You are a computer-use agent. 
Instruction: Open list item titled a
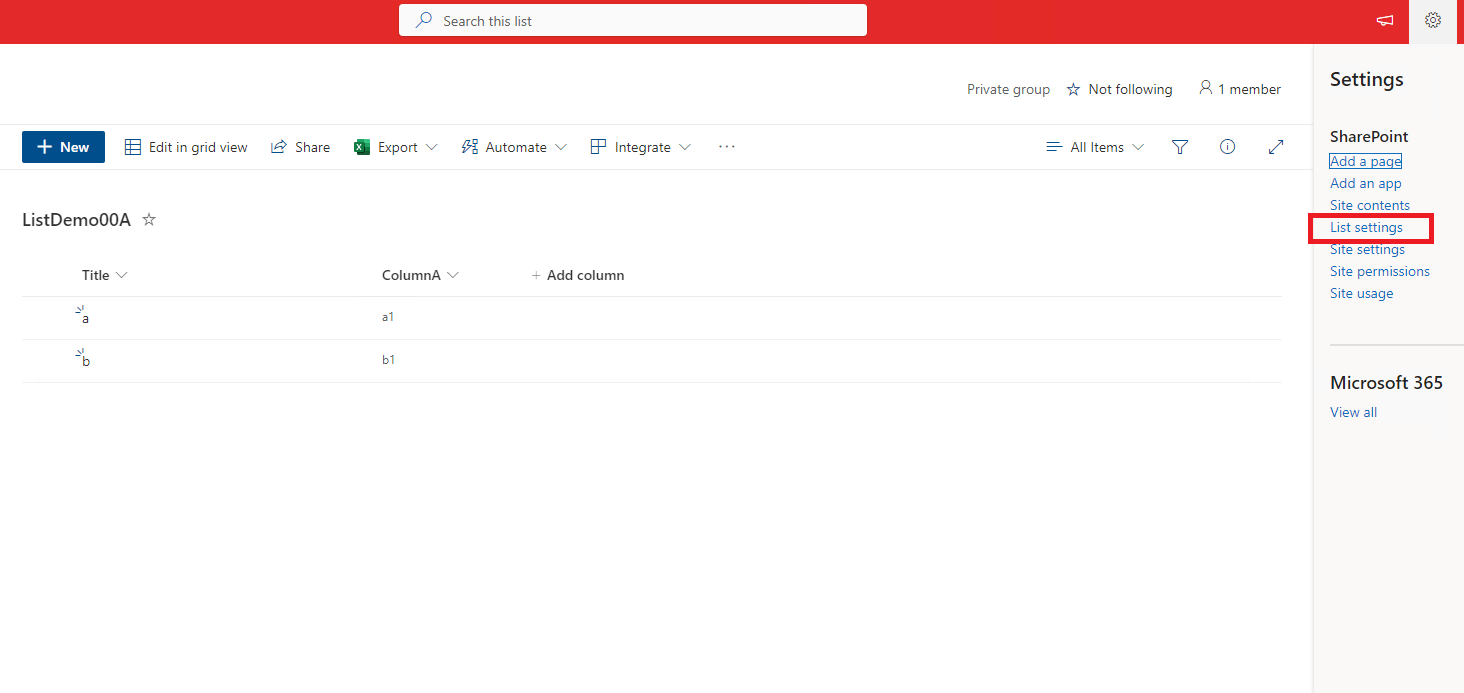(85, 319)
